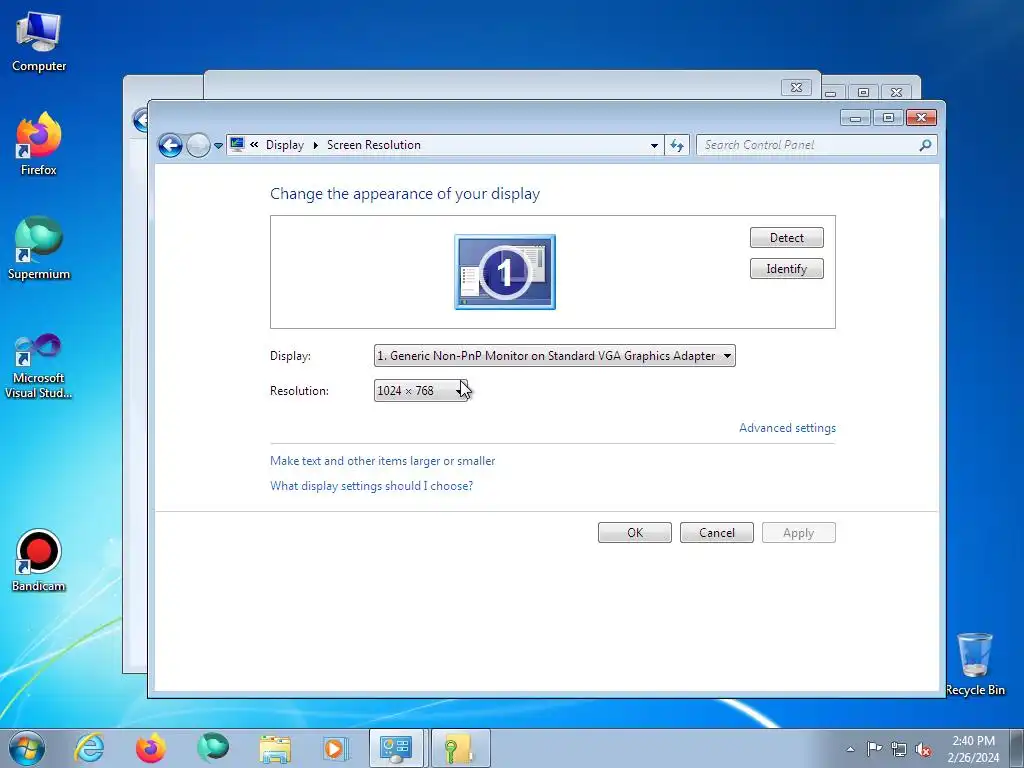This screenshot has height=768, width=1024.
Task: Launch Firefox from the taskbar
Action: pos(151,748)
